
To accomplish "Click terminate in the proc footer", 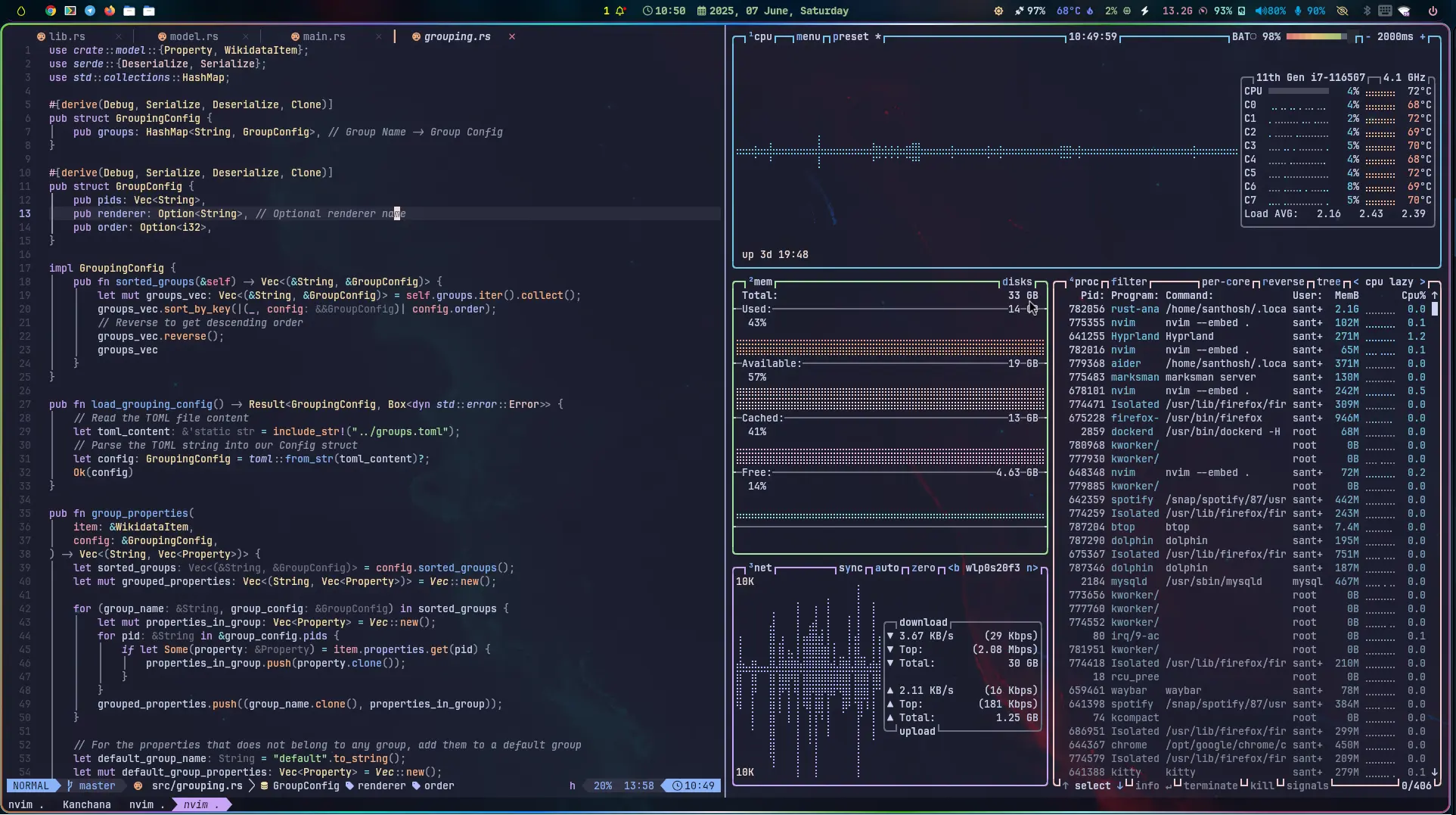I will [1210, 785].
